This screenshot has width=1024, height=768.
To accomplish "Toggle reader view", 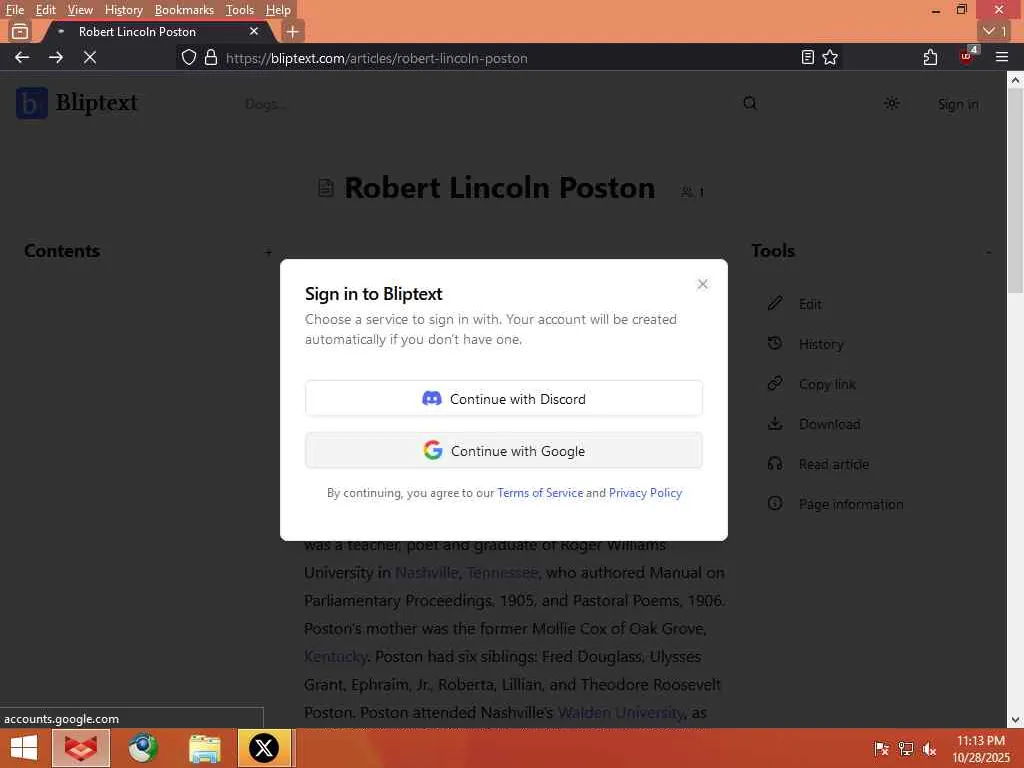I will tap(808, 57).
